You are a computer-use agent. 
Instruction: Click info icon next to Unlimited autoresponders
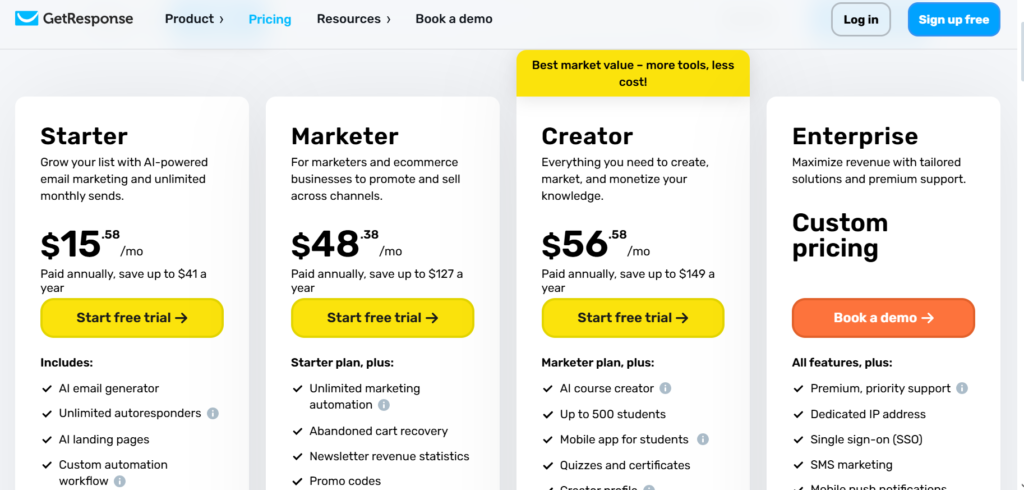[x=212, y=414]
